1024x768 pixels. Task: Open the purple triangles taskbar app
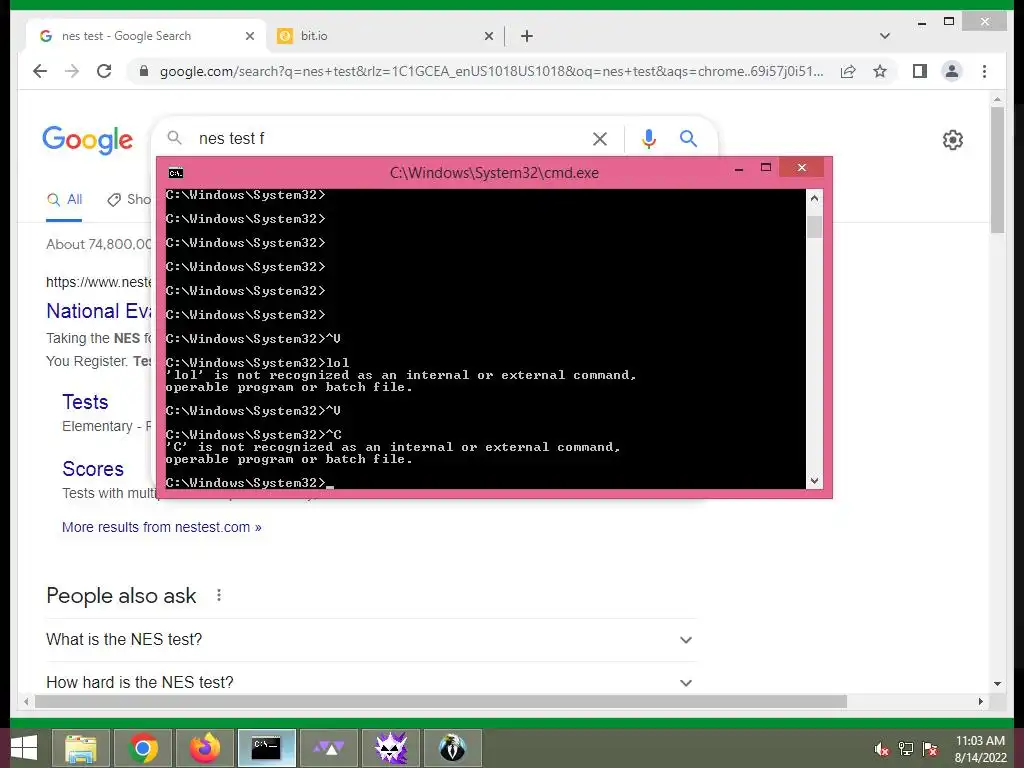328,748
